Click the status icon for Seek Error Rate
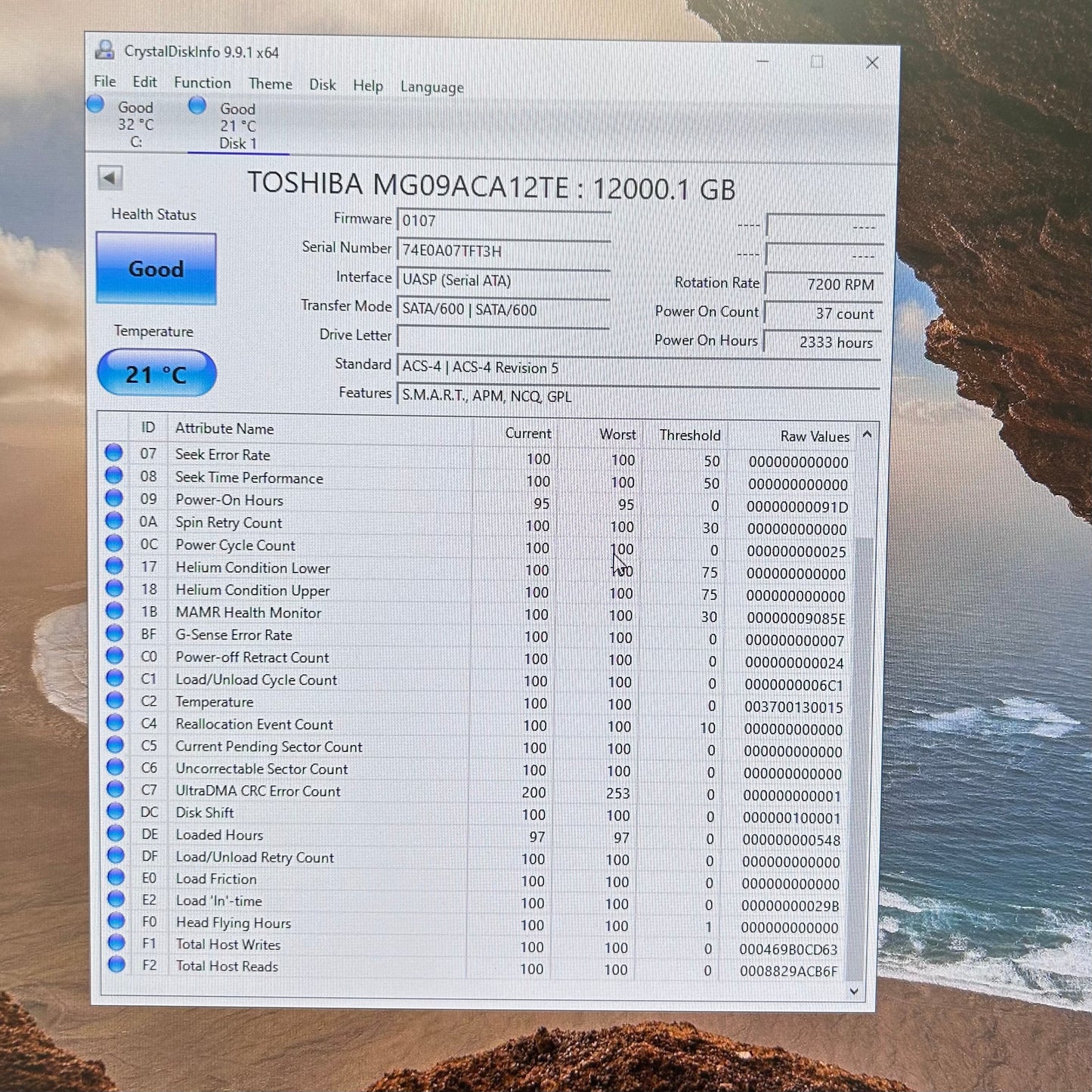The height and width of the screenshot is (1092, 1092). click(114, 453)
